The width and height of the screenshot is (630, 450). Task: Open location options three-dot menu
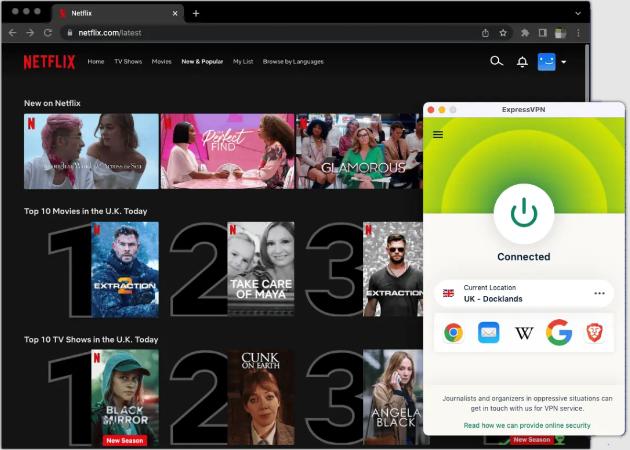coord(599,293)
